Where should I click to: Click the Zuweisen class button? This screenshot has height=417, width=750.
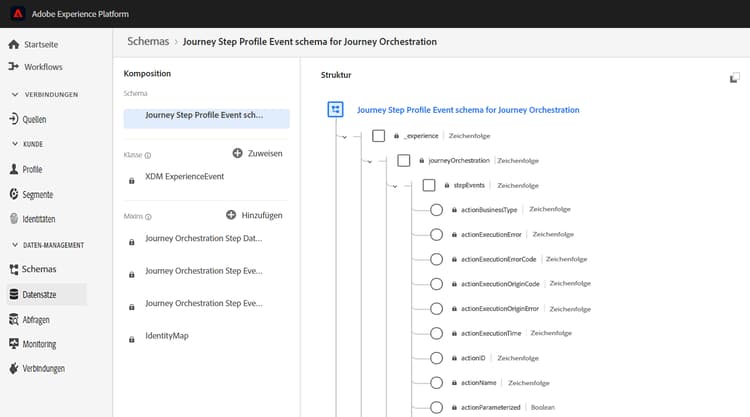258,153
